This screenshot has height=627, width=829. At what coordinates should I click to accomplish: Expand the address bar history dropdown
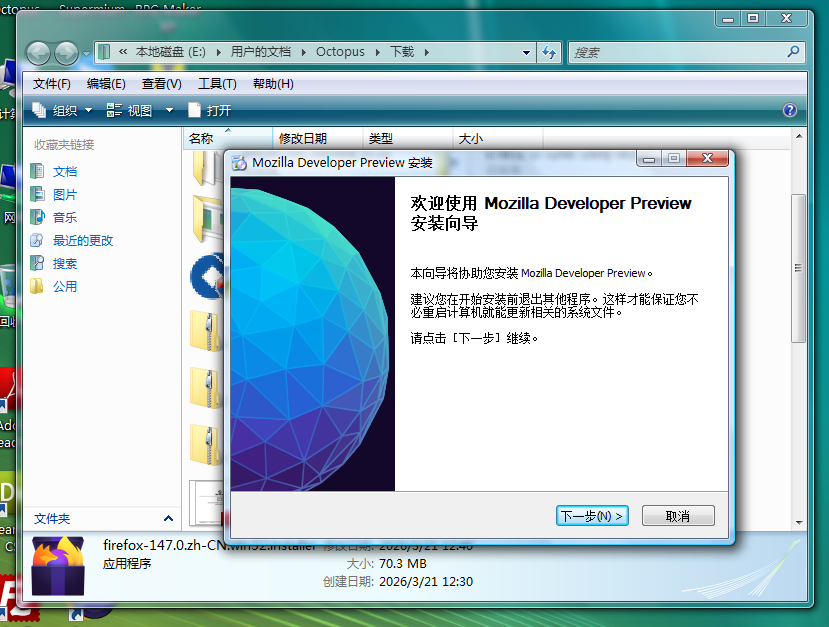point(527,53)
